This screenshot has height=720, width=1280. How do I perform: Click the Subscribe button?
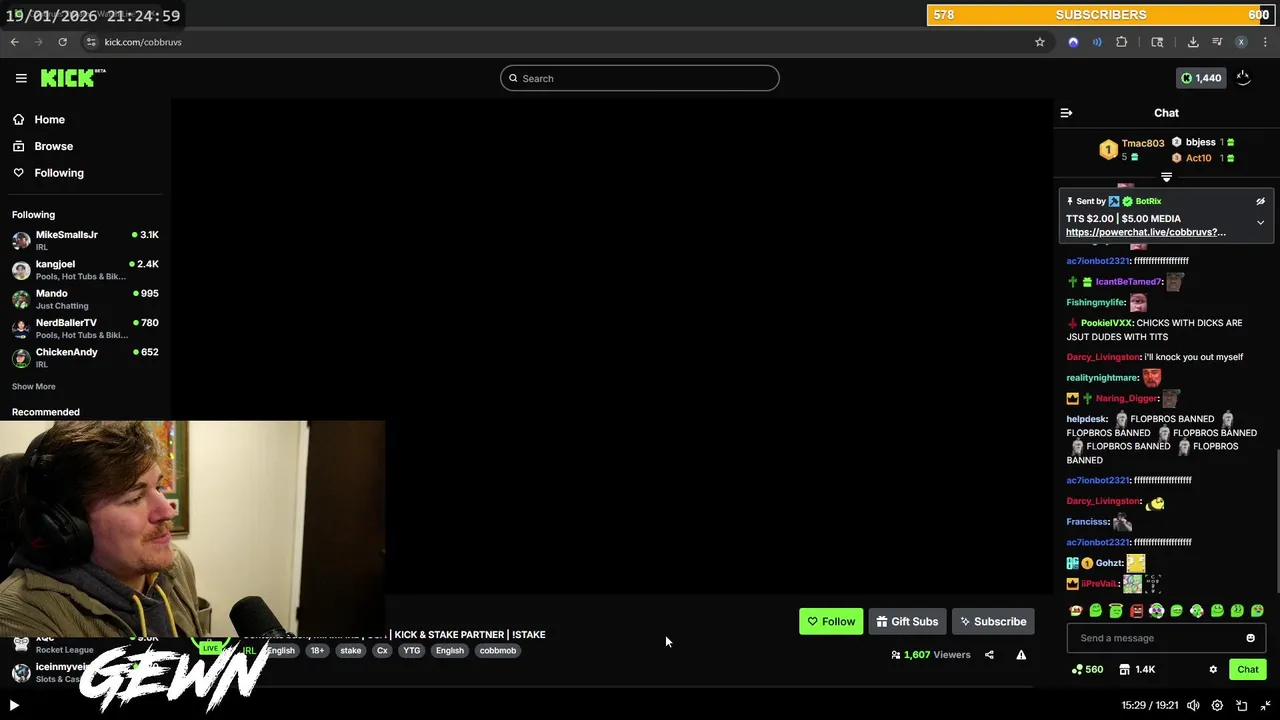tap(993, 621)
